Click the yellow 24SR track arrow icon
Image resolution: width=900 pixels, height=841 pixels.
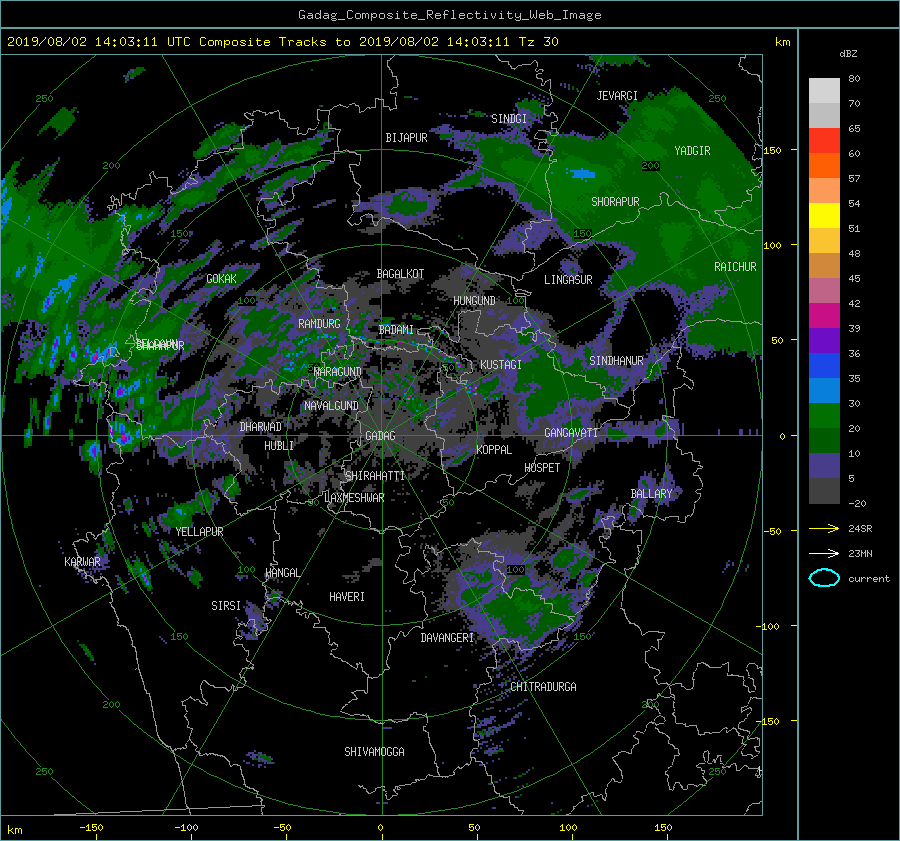[x=824, y=528]
